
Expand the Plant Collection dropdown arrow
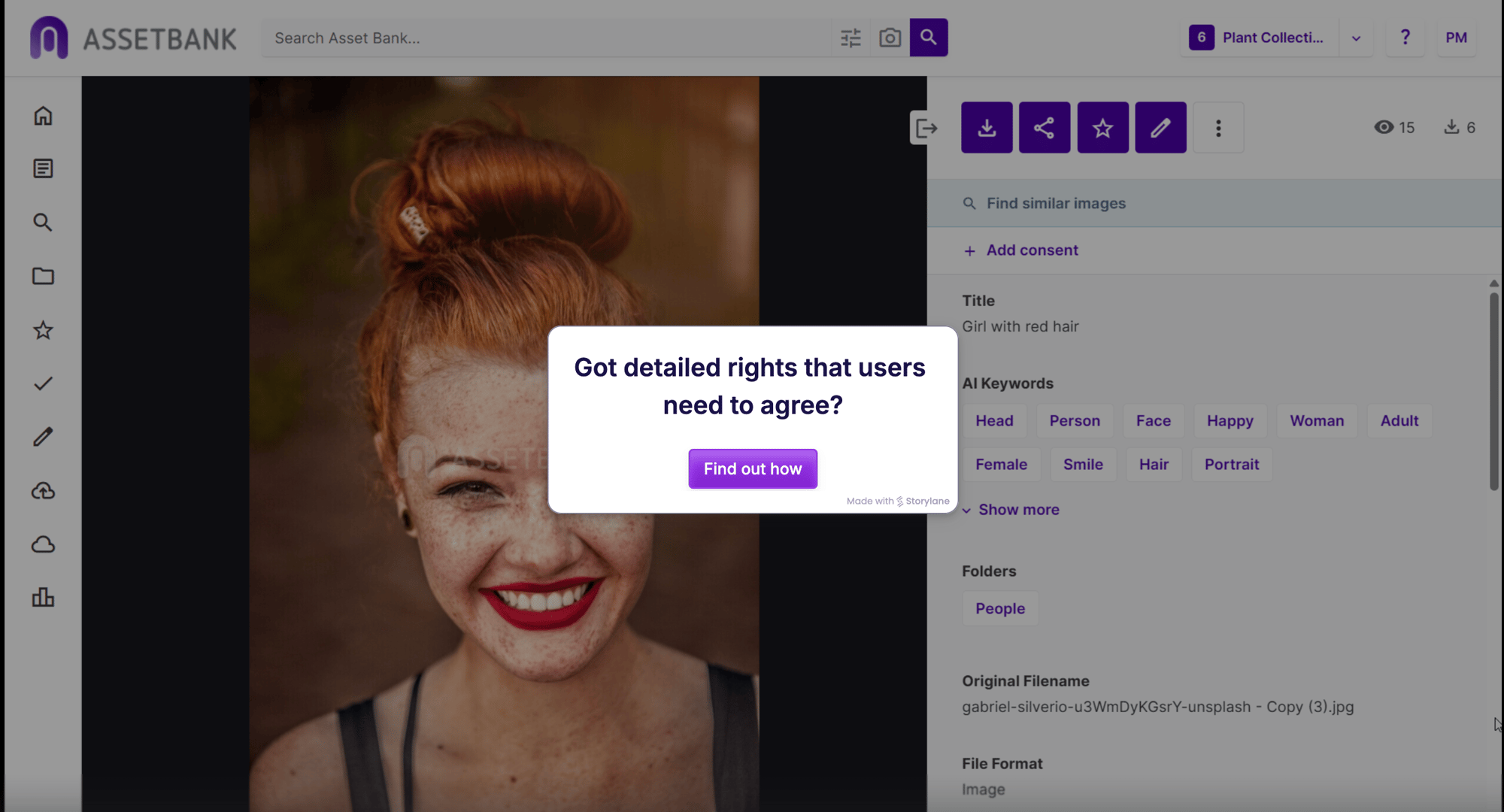coord(1356,38)
